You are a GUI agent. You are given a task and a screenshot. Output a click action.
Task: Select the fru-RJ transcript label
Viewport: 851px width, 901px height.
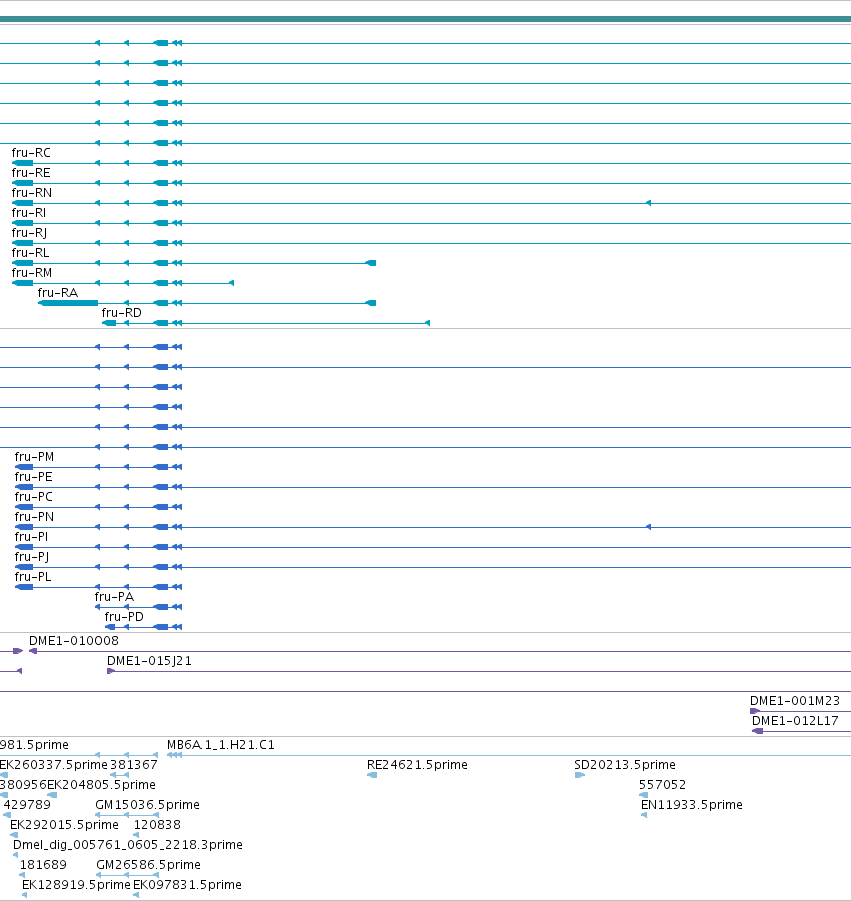(29, 233)
